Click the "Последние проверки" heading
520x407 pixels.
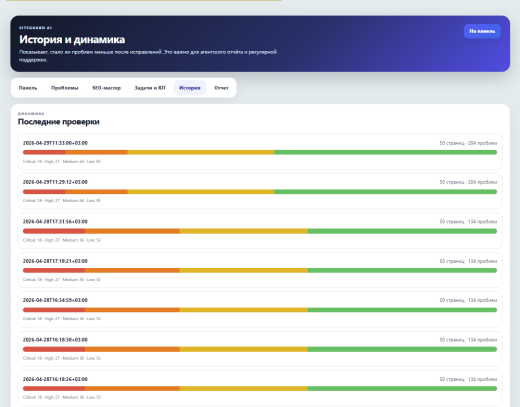[59, 122]
